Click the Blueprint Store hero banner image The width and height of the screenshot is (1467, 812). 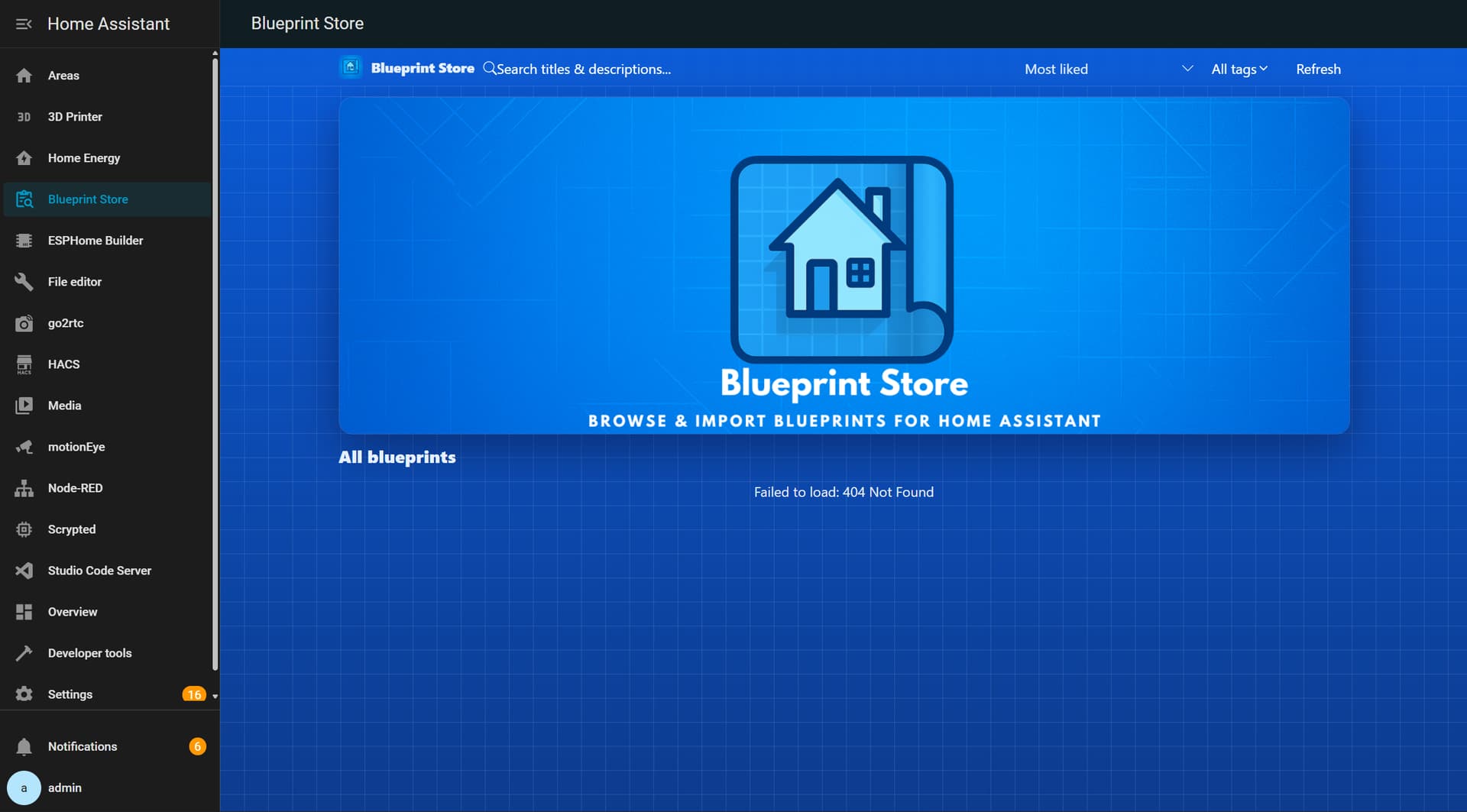click(844, 265)
